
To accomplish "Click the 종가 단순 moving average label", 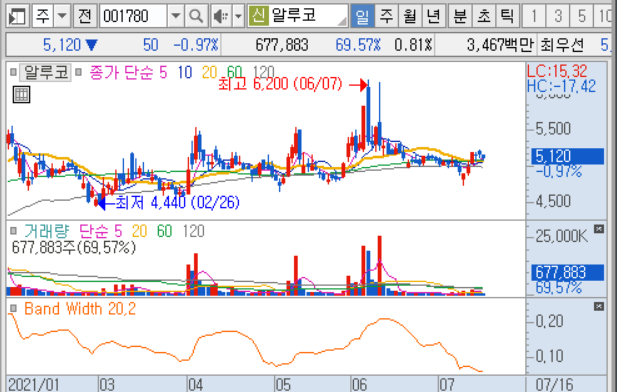I will [x=121, y=72].
